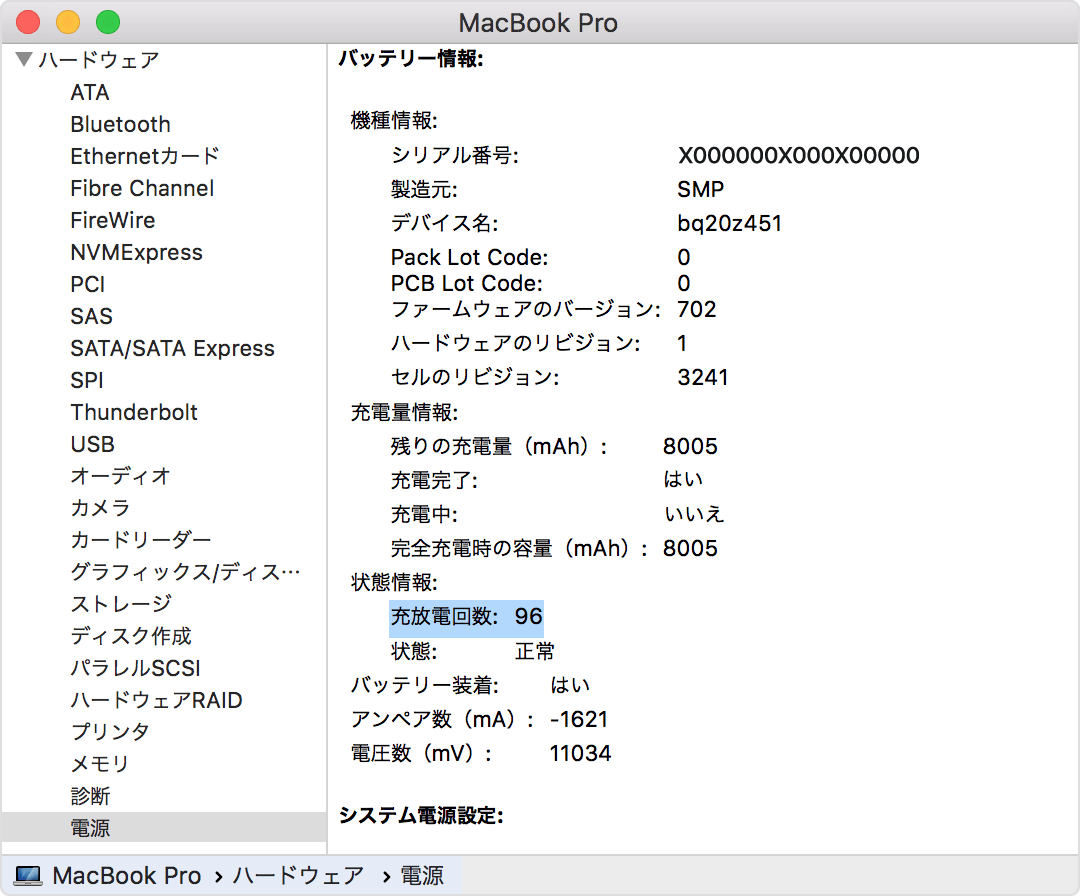Click the 機種情報 section label
The image size is (1080, 896).
[x=394, y=121]
